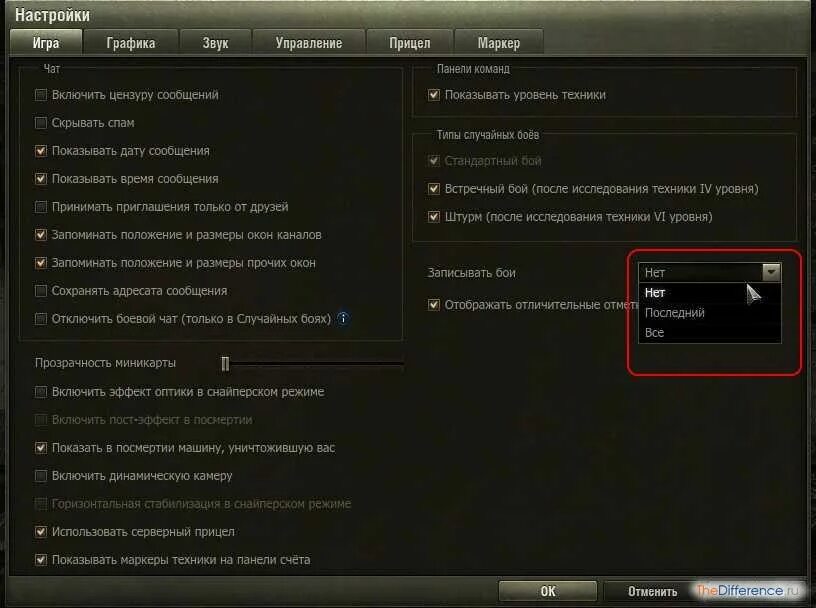Select Последний in the record battles list
The height and width of the screenshot is (608, 816).
click(x=710, y=313)
